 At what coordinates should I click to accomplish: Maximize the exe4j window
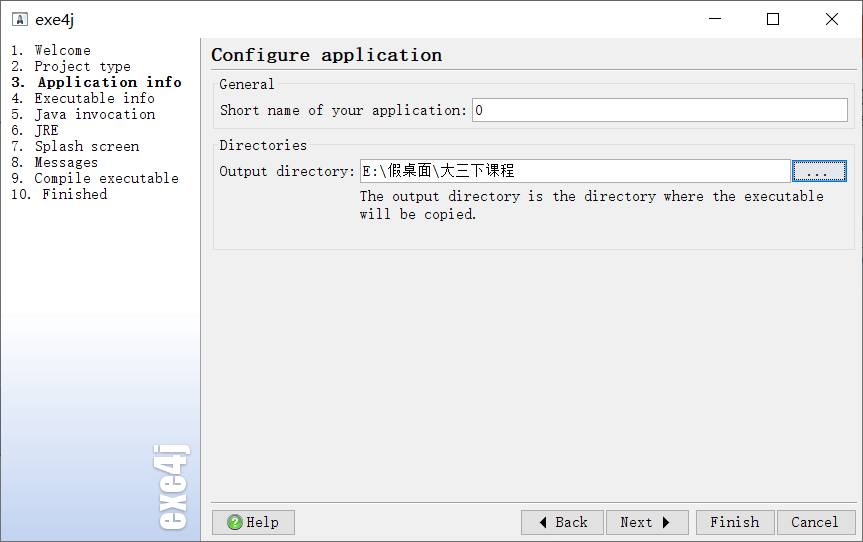[773, 19]
